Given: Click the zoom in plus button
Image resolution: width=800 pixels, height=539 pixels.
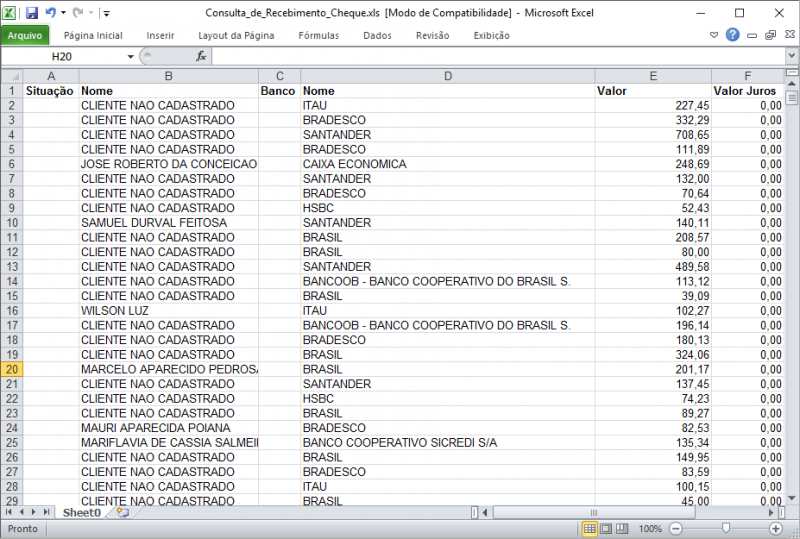Looking at the screenshot, I should click(776, 529).
